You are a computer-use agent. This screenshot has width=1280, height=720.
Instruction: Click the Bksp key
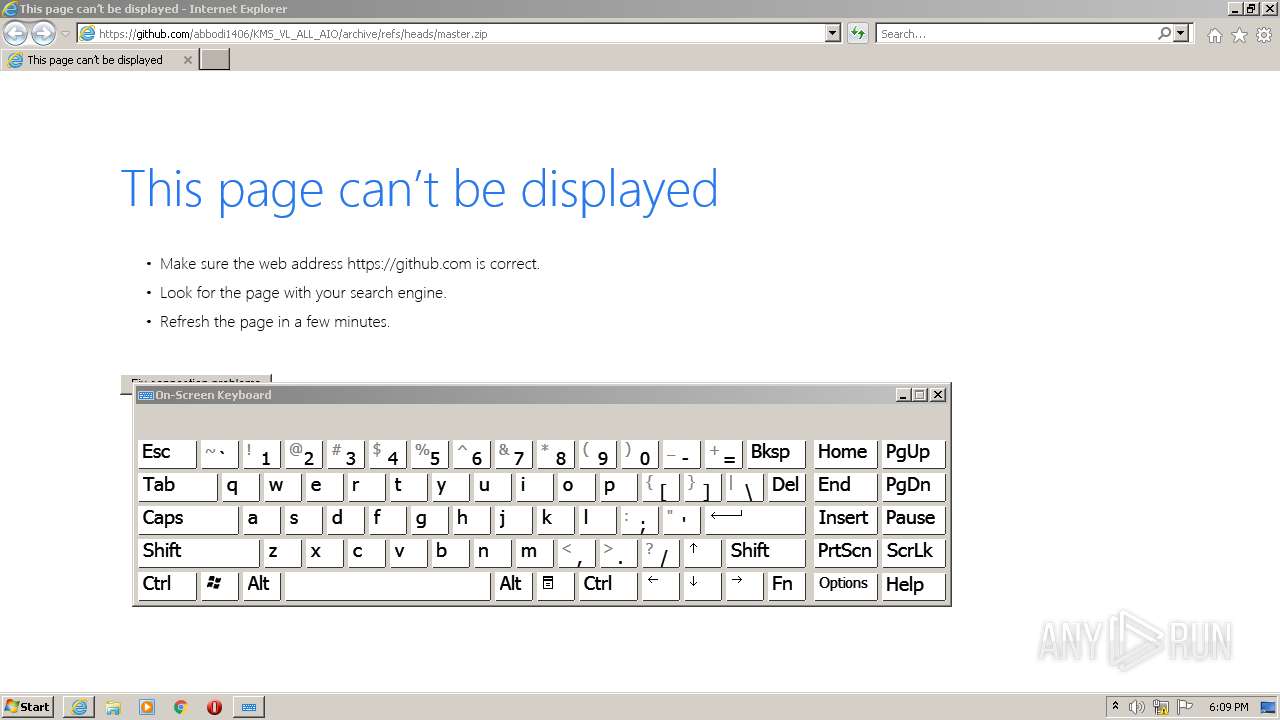775,452
